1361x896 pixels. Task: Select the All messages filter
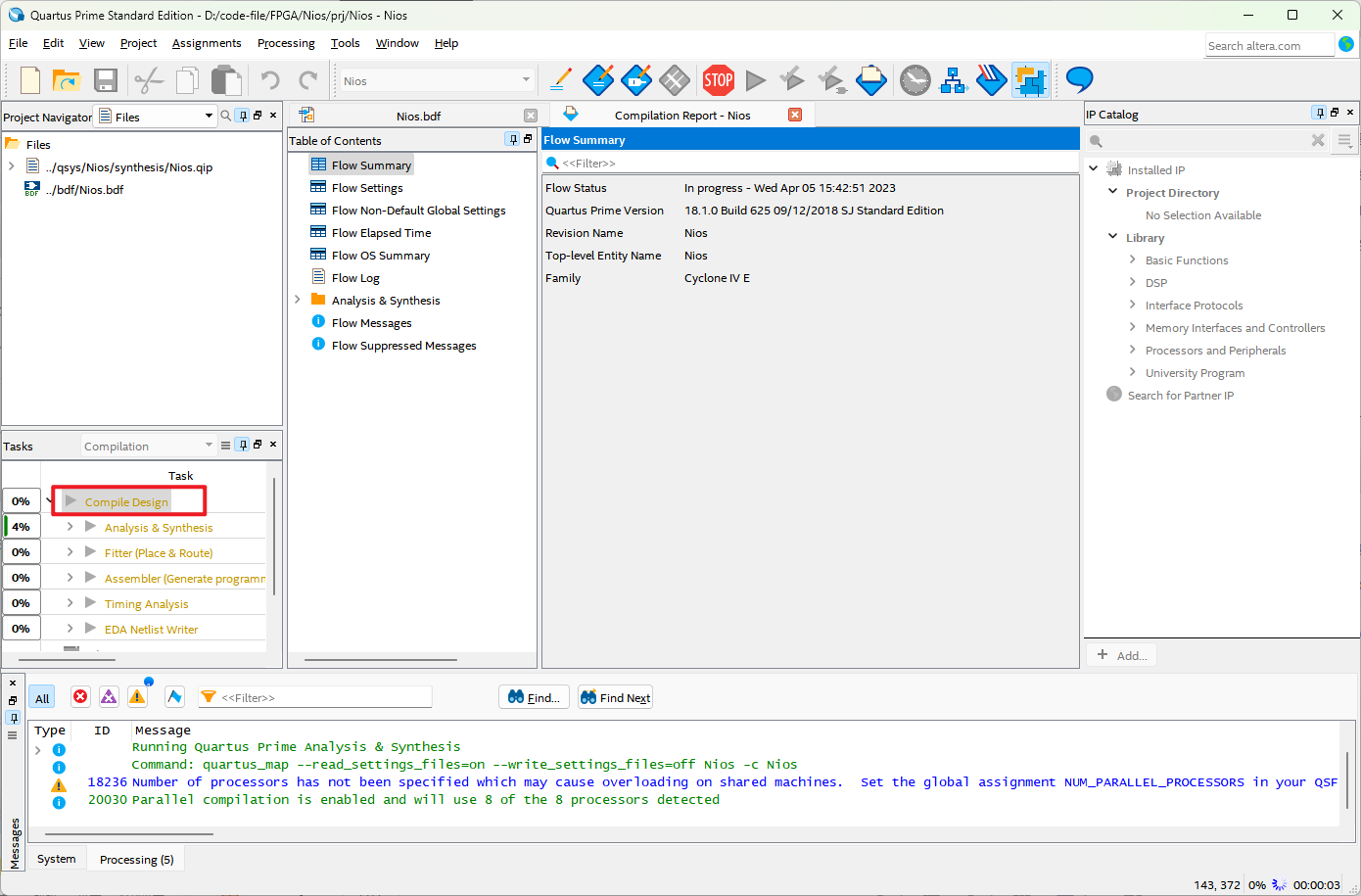click(x=42, y=697)
